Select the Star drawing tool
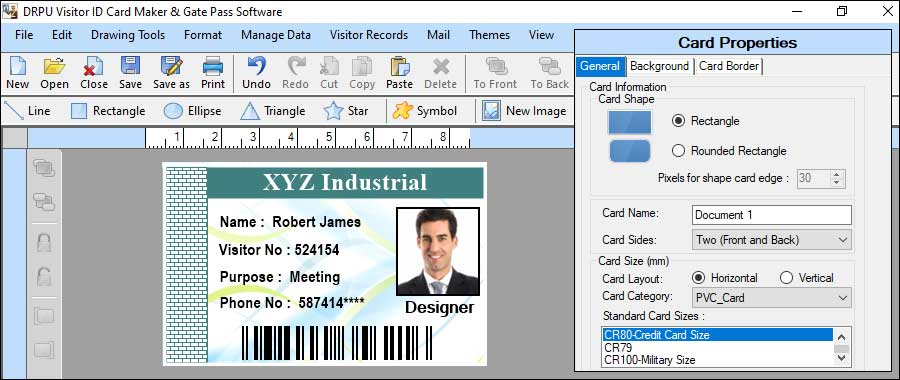Screen dimensions: 900x380 [346, 111]
